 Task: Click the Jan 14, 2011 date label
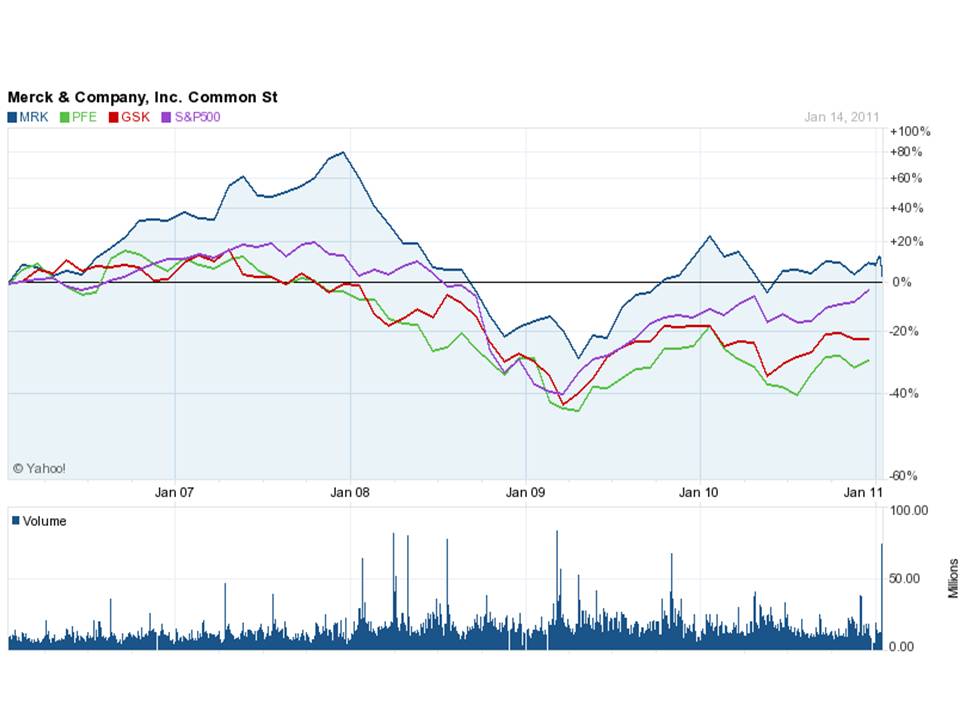point(841,117)
